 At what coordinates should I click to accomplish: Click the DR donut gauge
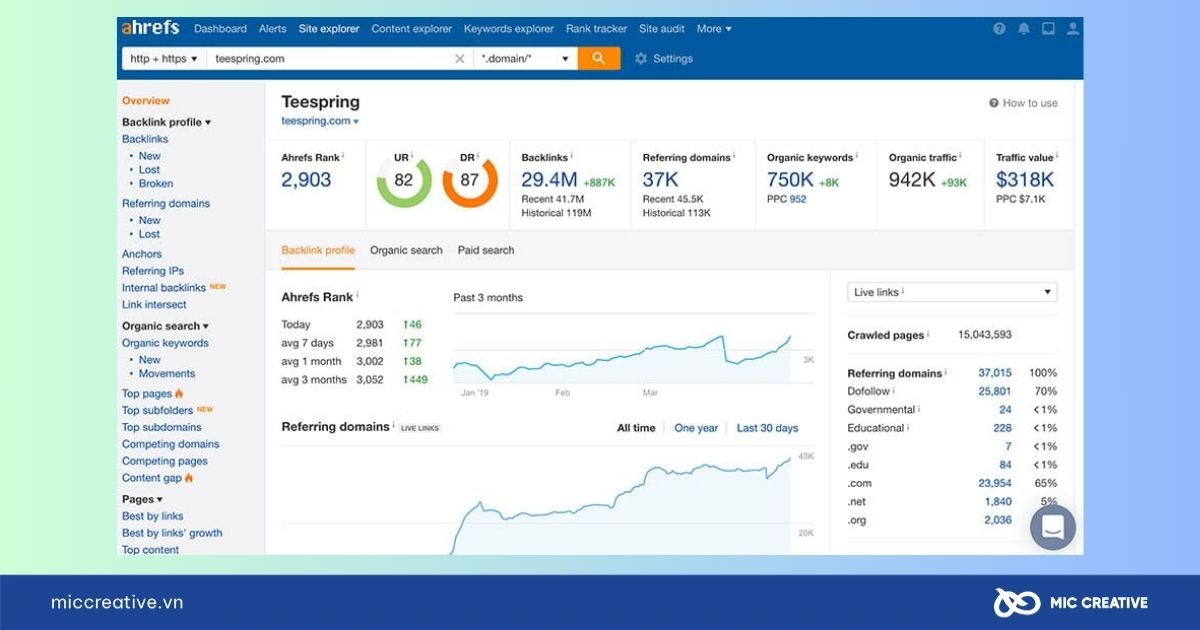(470, 180)
